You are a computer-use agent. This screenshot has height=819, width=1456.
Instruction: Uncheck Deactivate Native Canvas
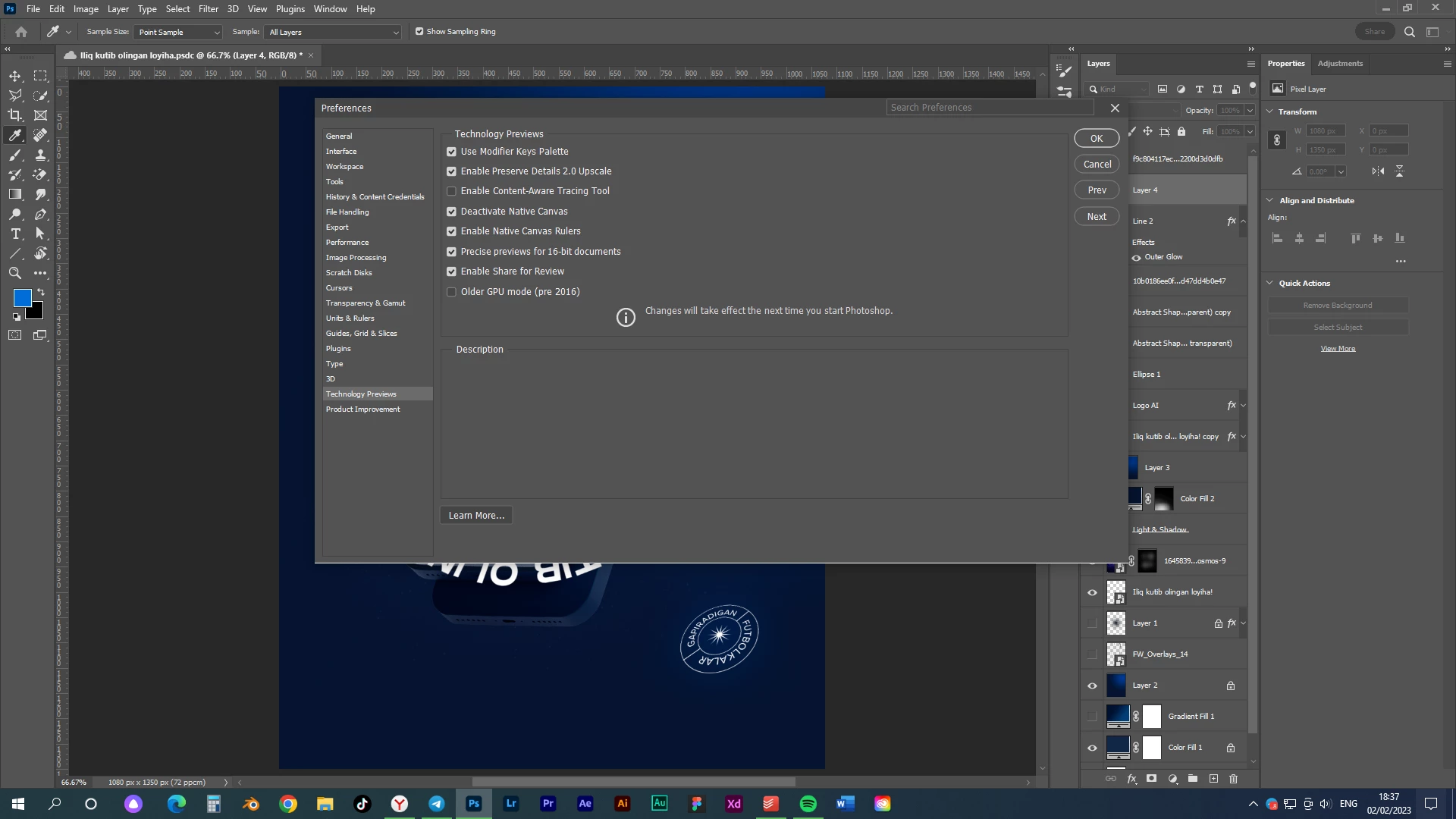pos(452,212)
